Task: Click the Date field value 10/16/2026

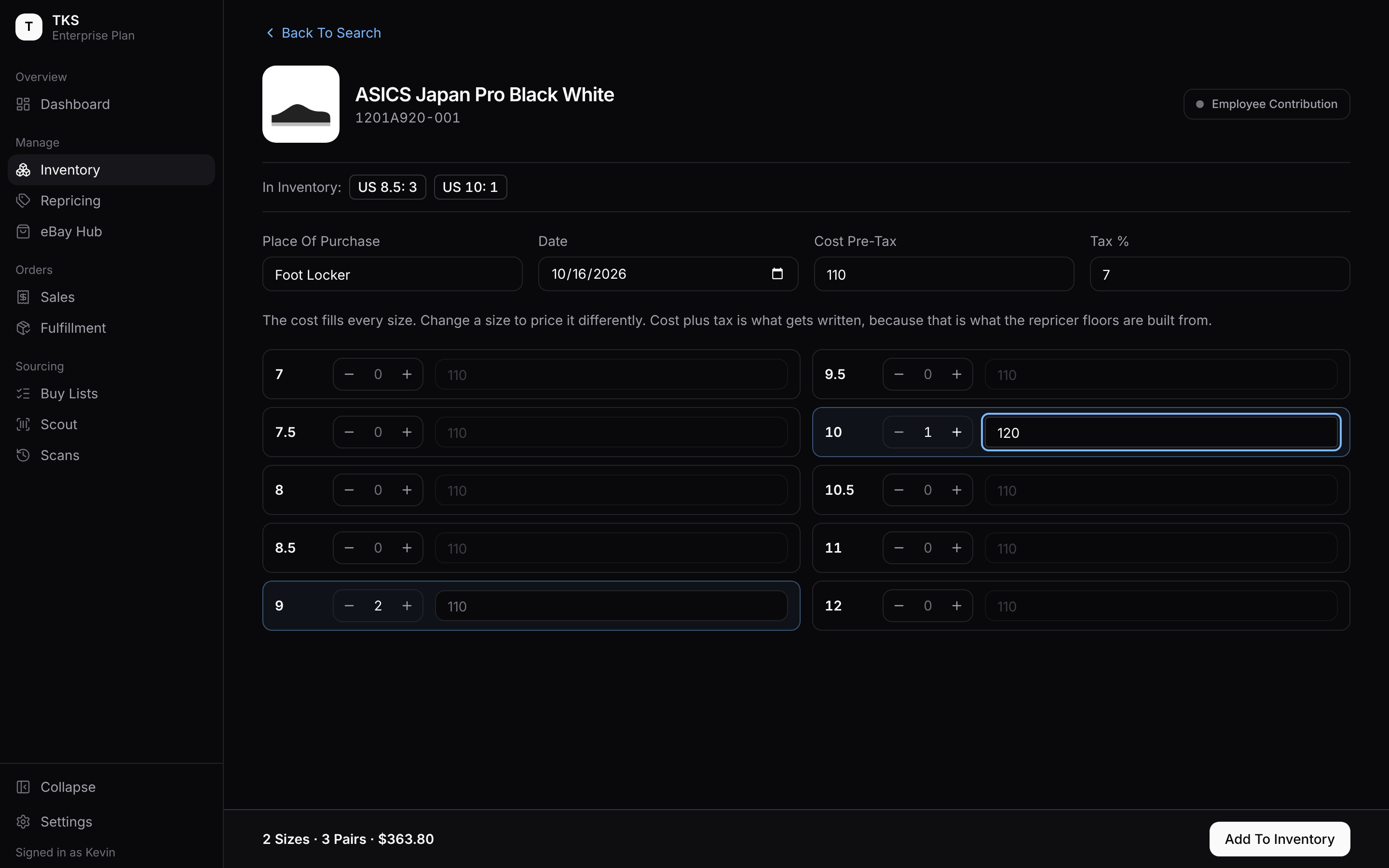Action: coord(589,274)
